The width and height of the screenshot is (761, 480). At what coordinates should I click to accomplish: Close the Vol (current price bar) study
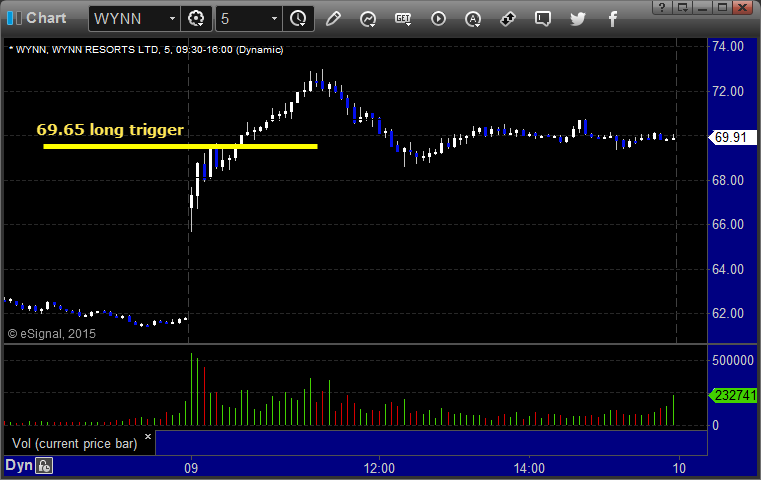(148, 436)
